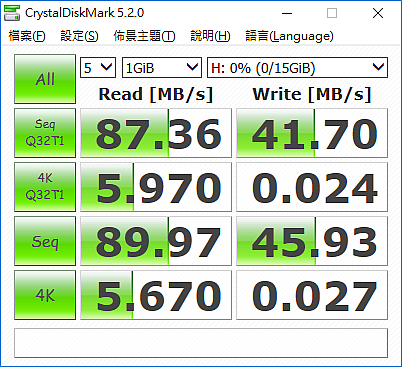Screen dimensions: 402x367
Task: Open the 佈景主題(T) menu
Action: point(144,36)
